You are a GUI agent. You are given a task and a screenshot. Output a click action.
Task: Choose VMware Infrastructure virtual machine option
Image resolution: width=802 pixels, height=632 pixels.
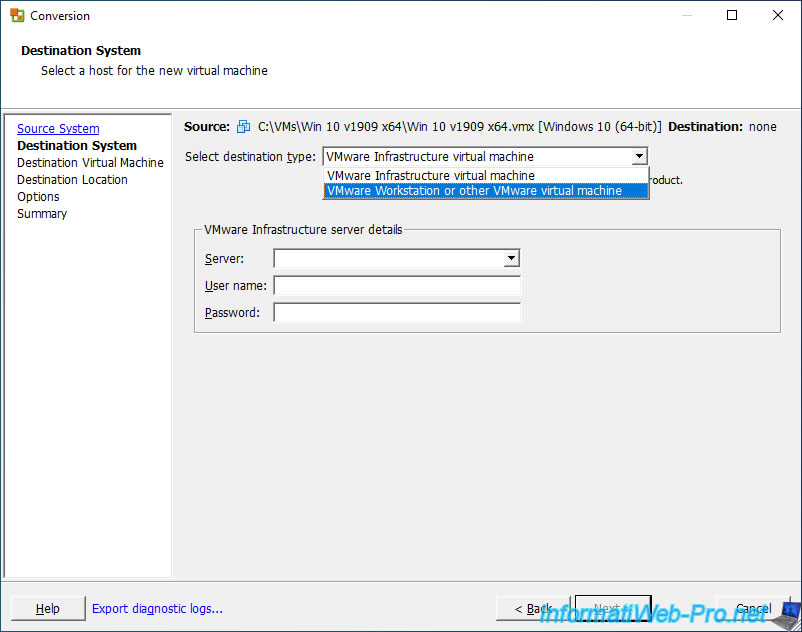point(486,175)
